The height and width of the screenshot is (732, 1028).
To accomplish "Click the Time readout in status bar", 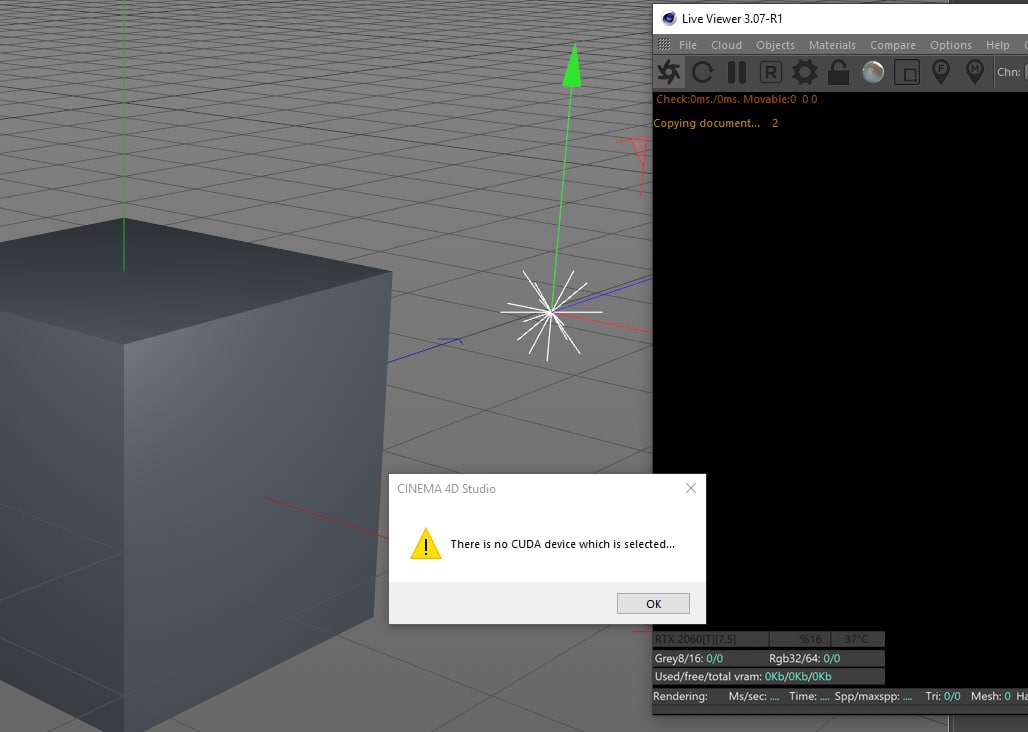I will [809, 696].
